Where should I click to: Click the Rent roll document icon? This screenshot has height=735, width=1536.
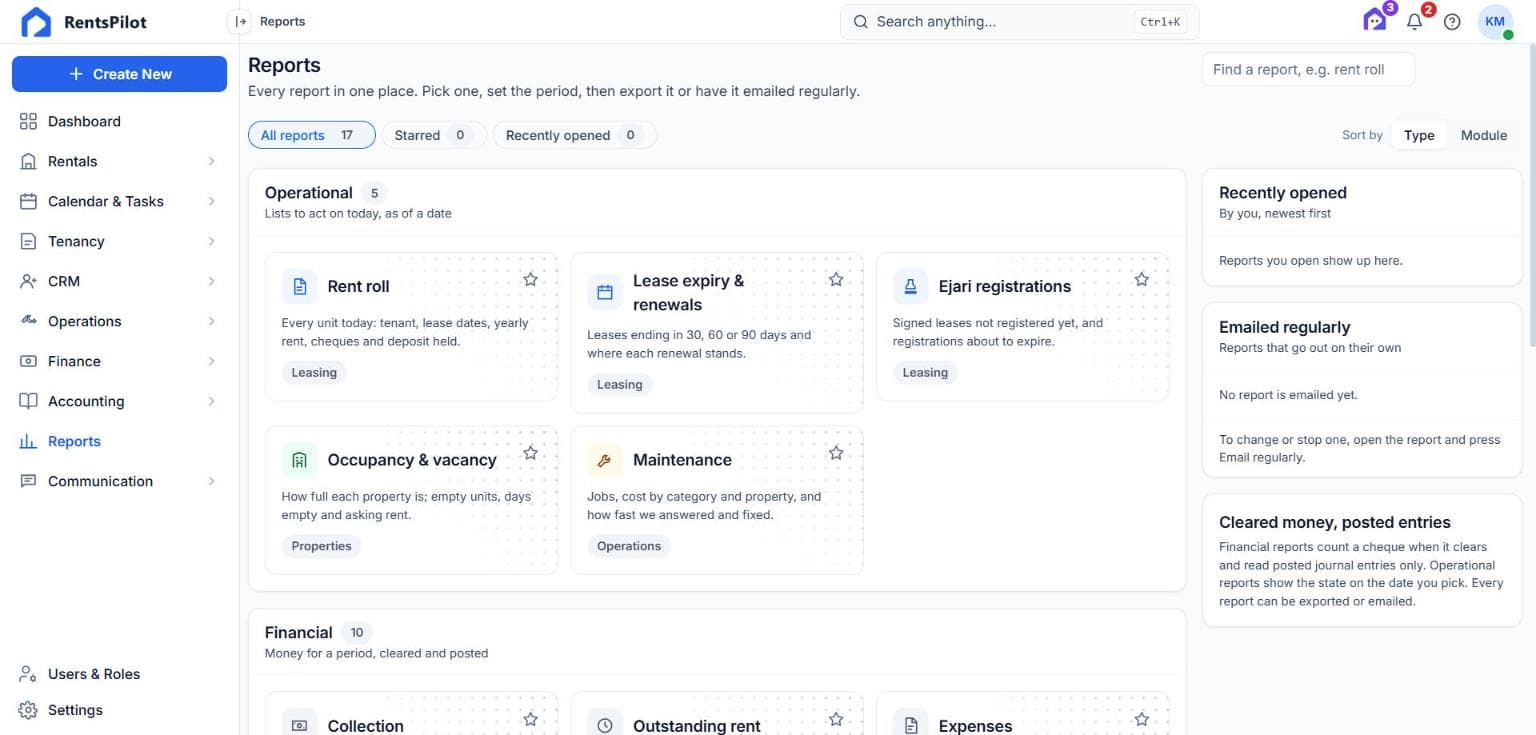click(x=299, y=286)
